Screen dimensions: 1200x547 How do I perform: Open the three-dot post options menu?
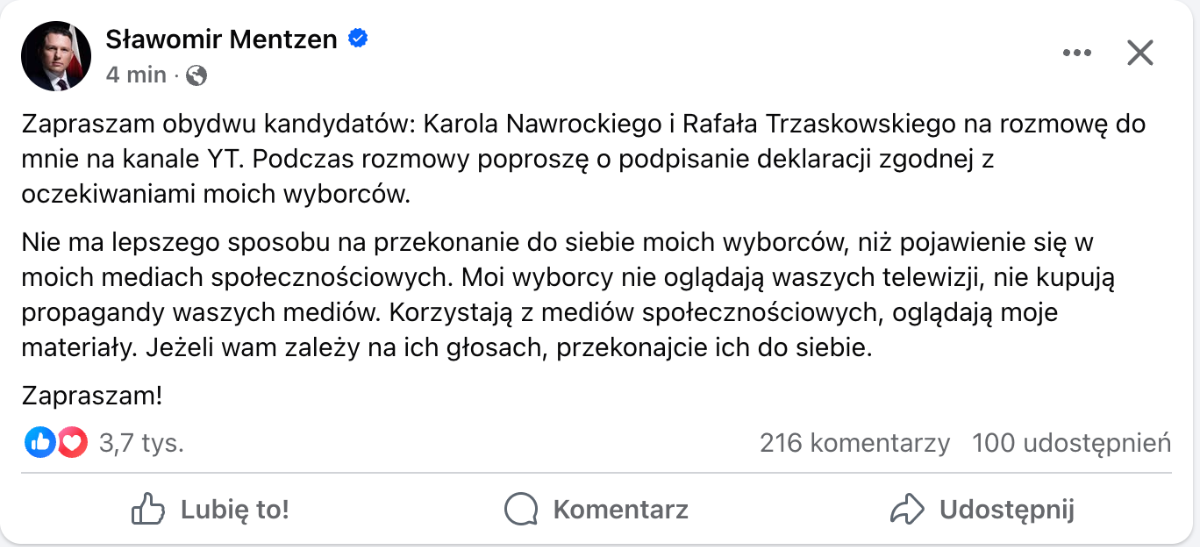(1077, 53)
